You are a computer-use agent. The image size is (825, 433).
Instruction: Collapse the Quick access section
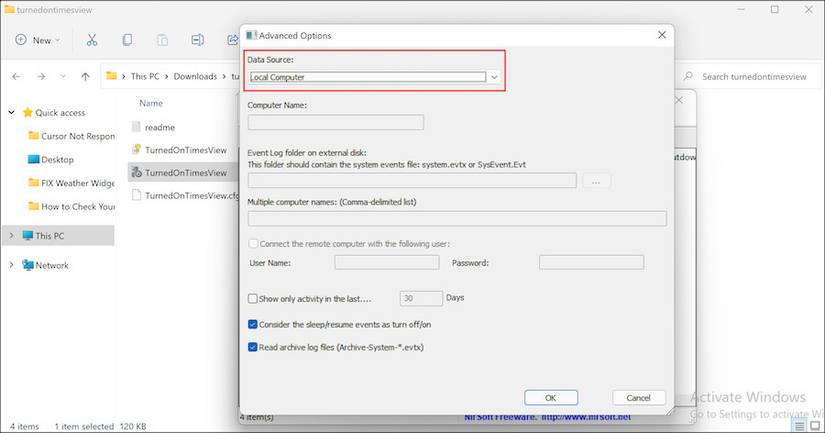pyautogui.click(x=12, y=113)
